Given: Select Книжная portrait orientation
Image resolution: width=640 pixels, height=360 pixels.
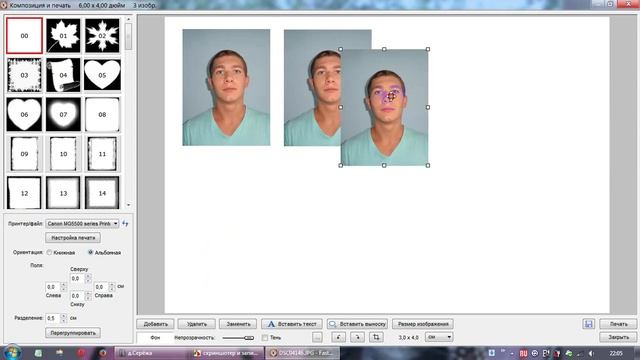Looking at the screenshot, I should click(49, 252).
